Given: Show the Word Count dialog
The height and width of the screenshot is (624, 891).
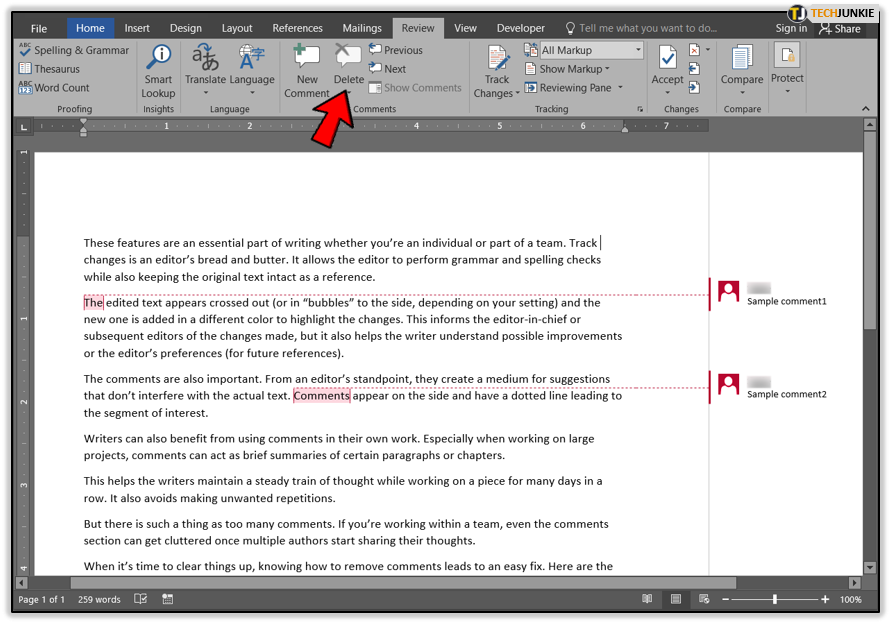Looking at the screenshot, I should tap(54, 88).
